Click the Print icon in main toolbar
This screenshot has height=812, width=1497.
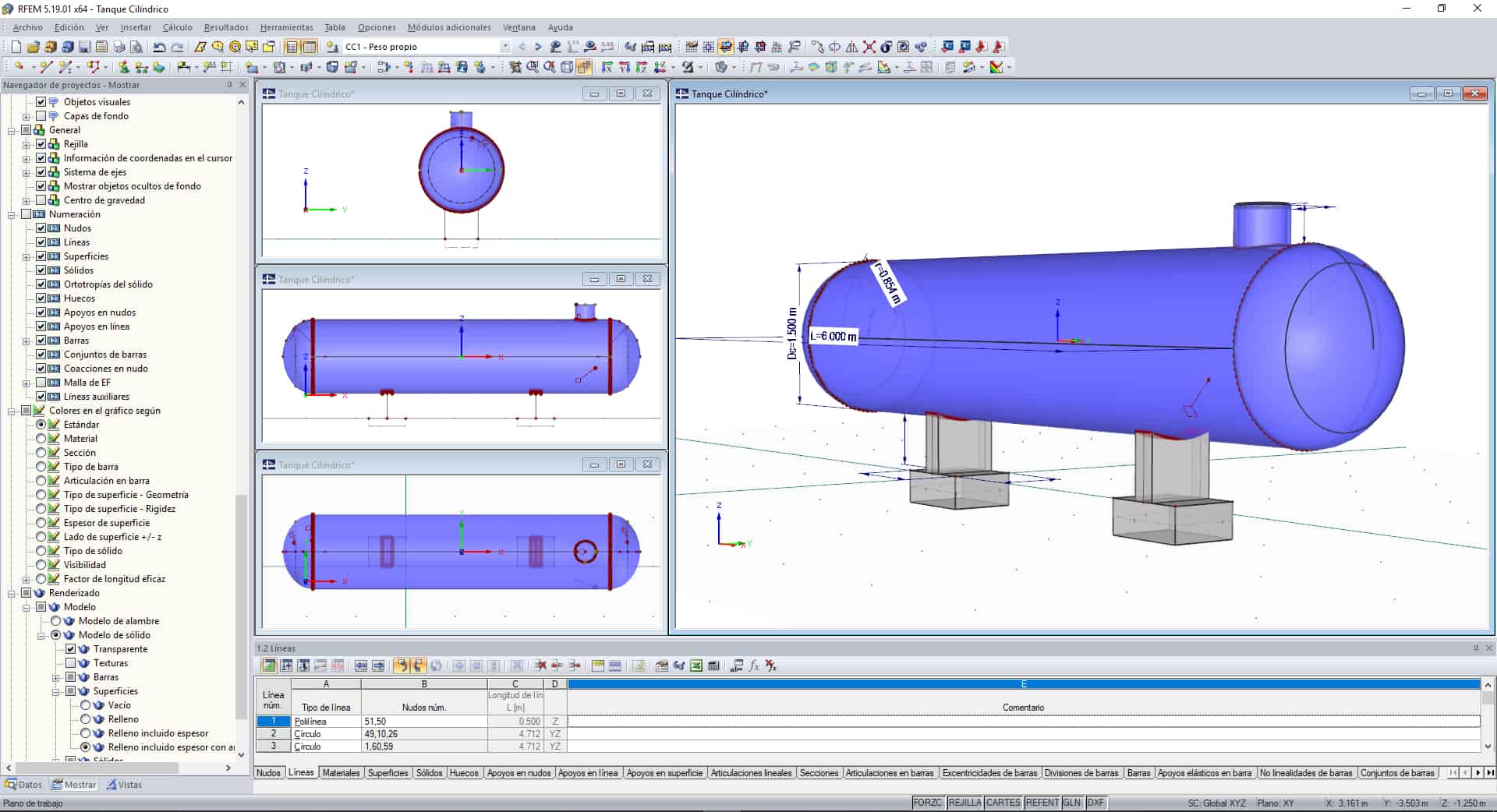[x=119, y=47]
